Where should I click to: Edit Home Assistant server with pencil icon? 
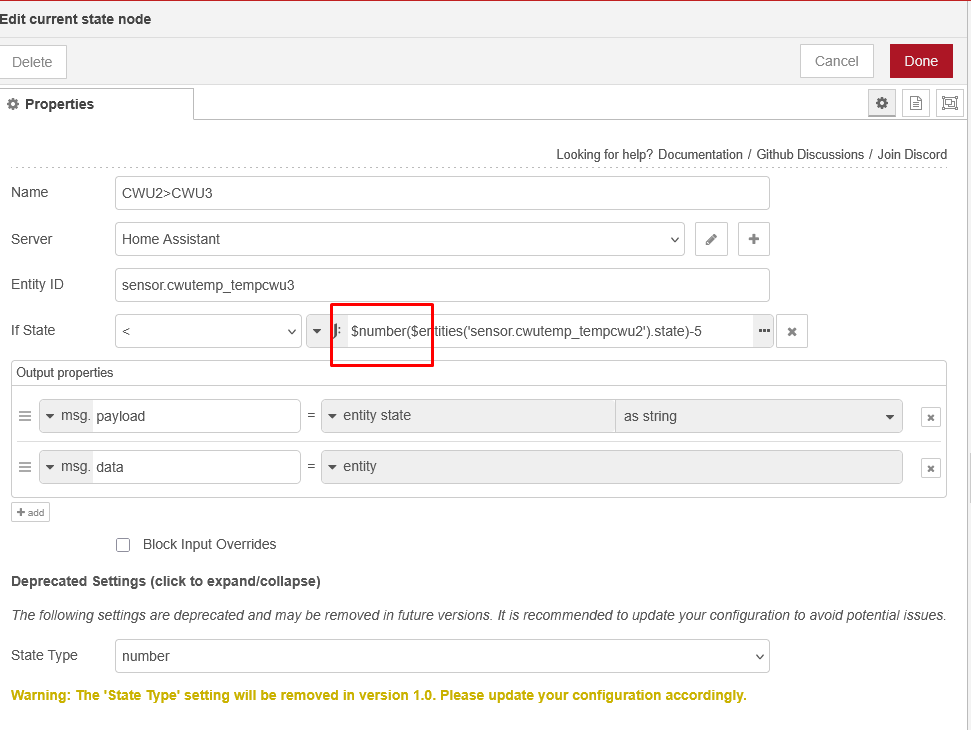point(711,239)
